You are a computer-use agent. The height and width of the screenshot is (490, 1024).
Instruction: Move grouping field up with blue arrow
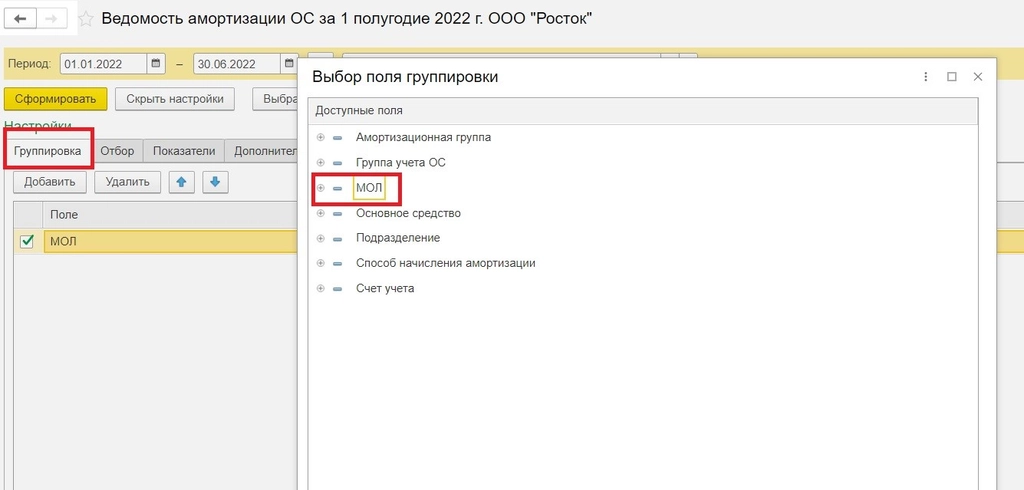point(182,183)
